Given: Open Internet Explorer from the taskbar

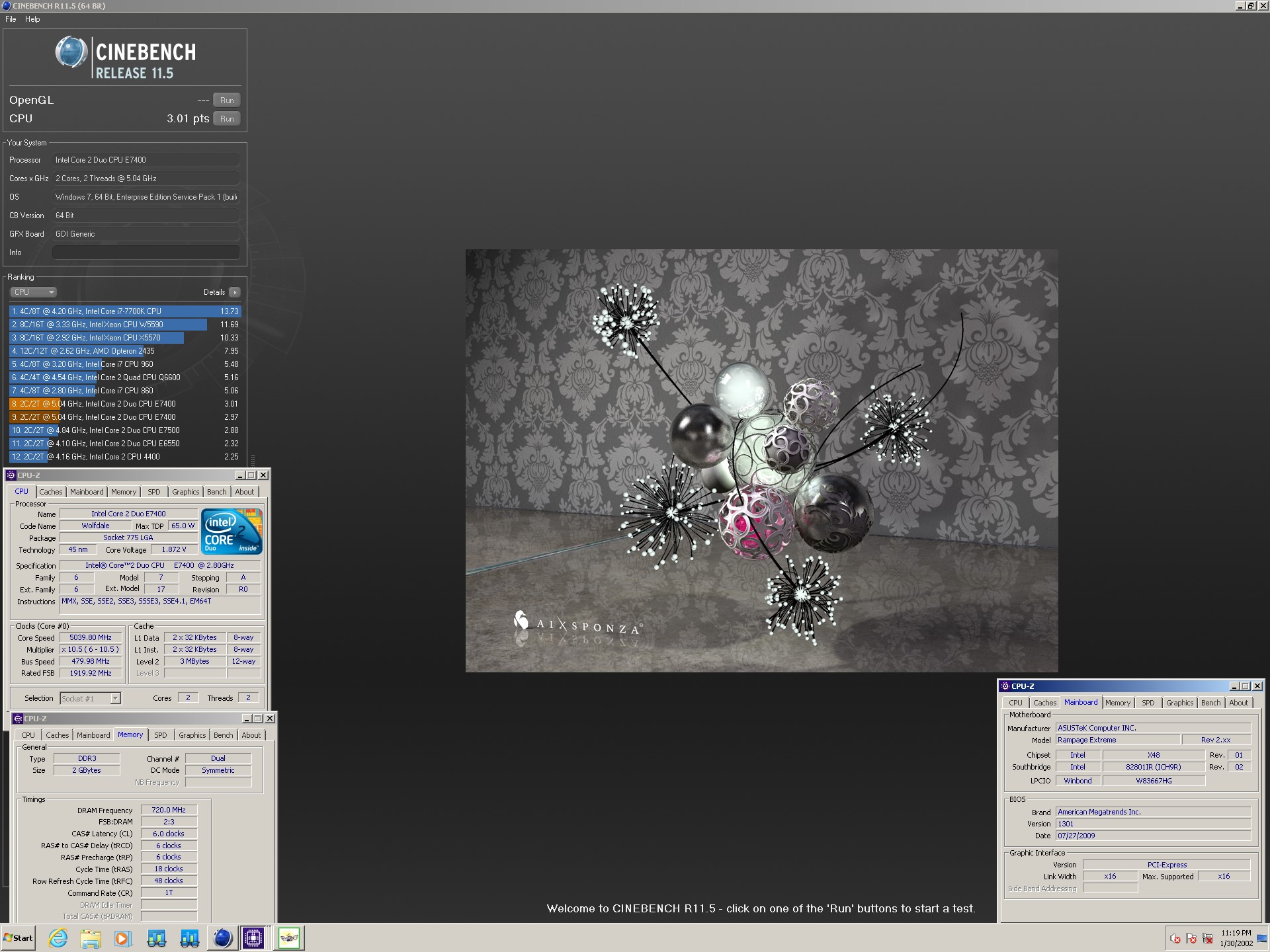Looking at the screenshot, I should click(x=58, y=937).
